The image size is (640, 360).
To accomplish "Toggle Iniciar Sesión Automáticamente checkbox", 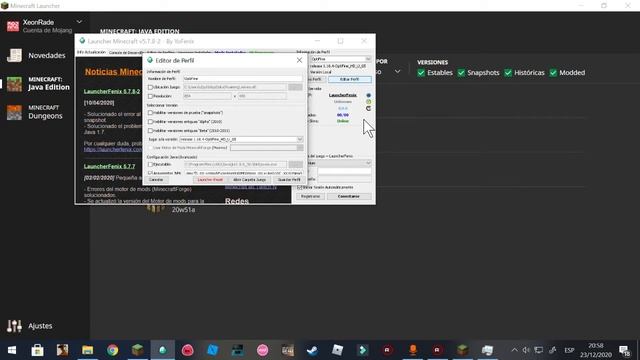I will coord(300,187).
